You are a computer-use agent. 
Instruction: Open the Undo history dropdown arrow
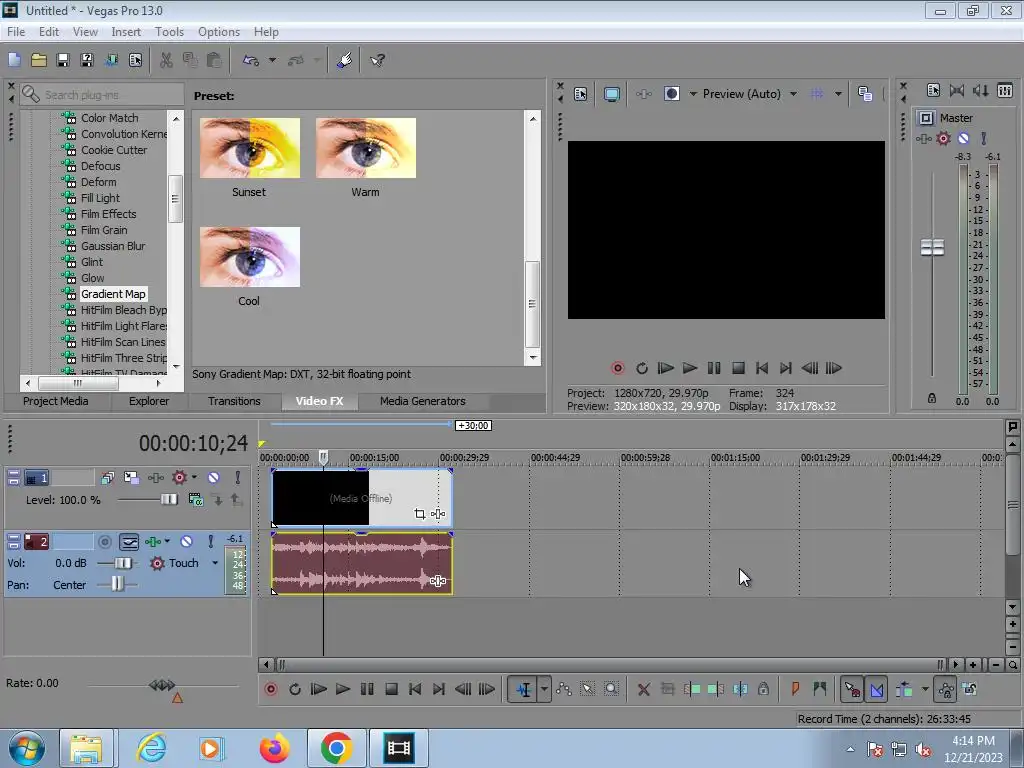click(x=272, y=60)
